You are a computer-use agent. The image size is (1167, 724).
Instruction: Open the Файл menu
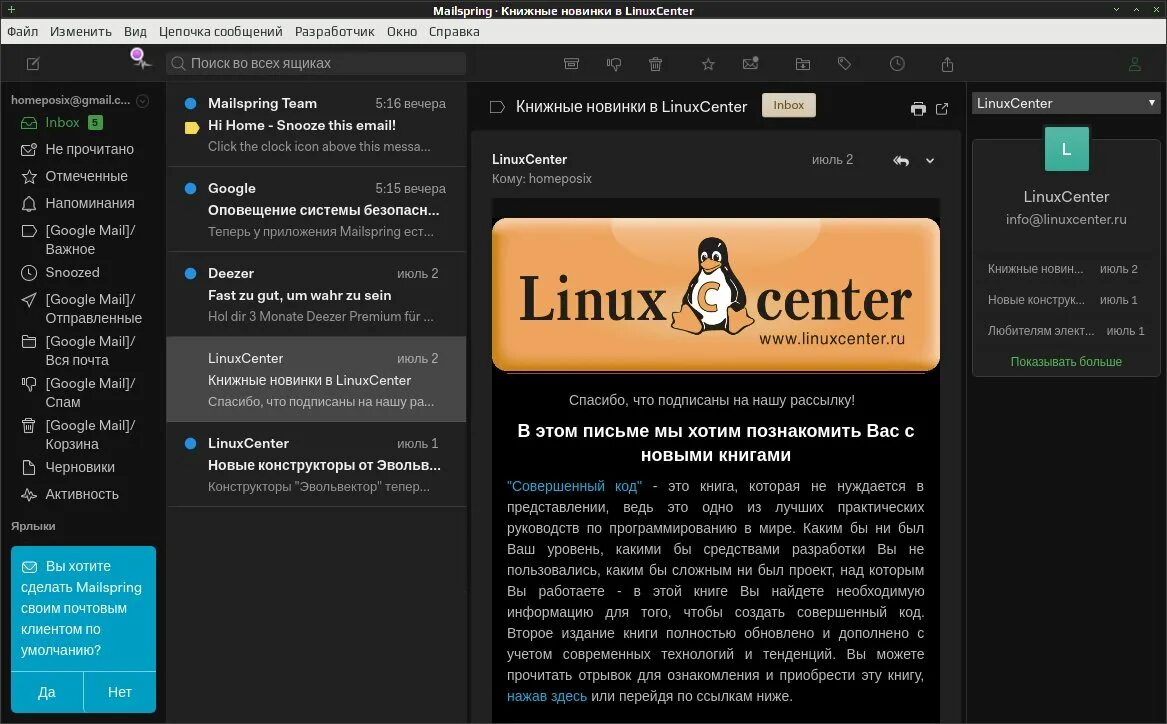pos(22,31)
